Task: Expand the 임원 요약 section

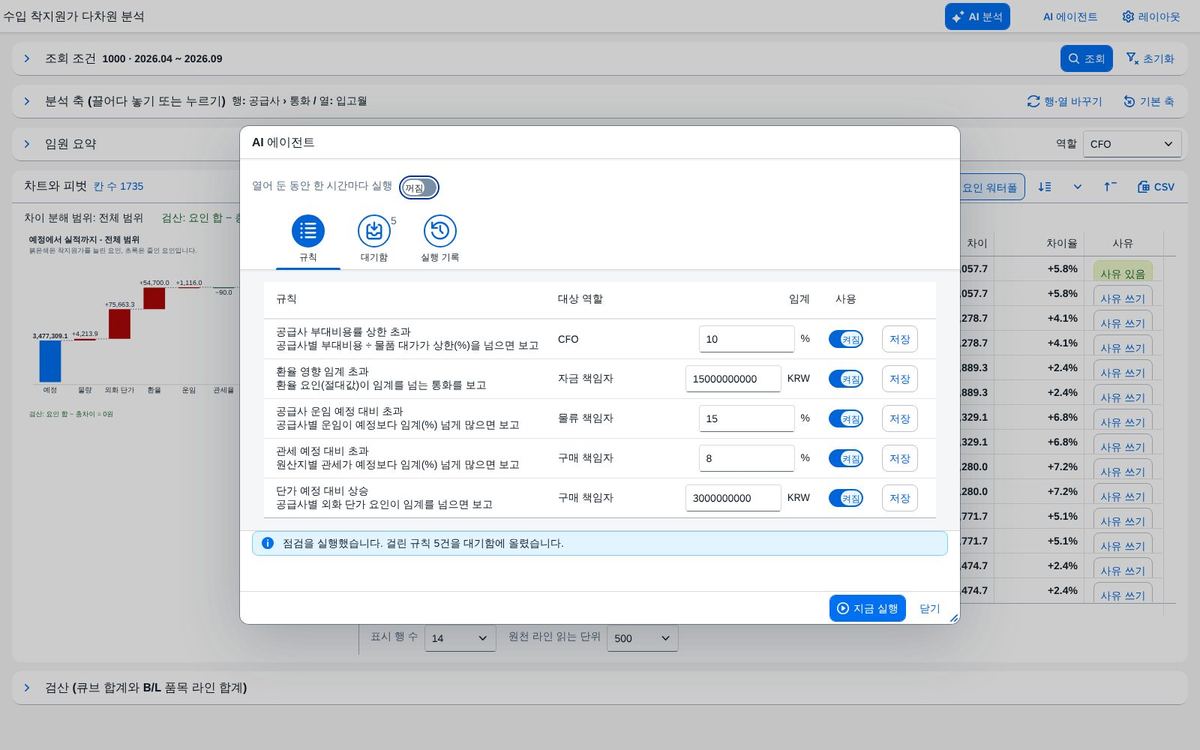Action: click(27, 144)
